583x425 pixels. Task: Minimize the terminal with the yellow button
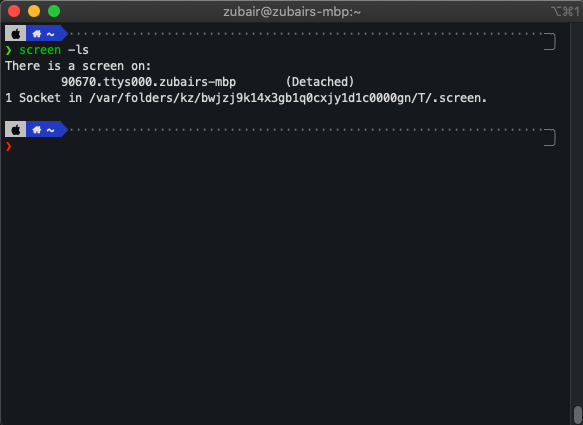pos(34,11)
